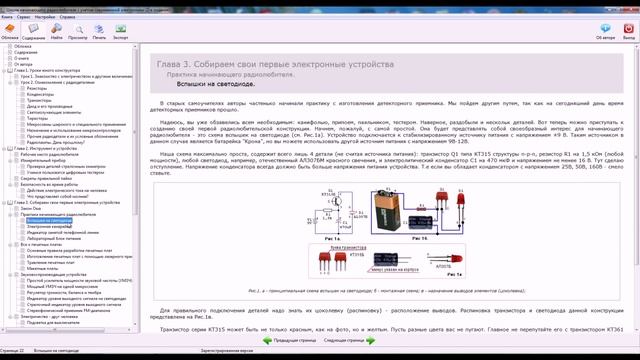Click the reading pane vertical scrollbar thumb

tap(637, 157)
